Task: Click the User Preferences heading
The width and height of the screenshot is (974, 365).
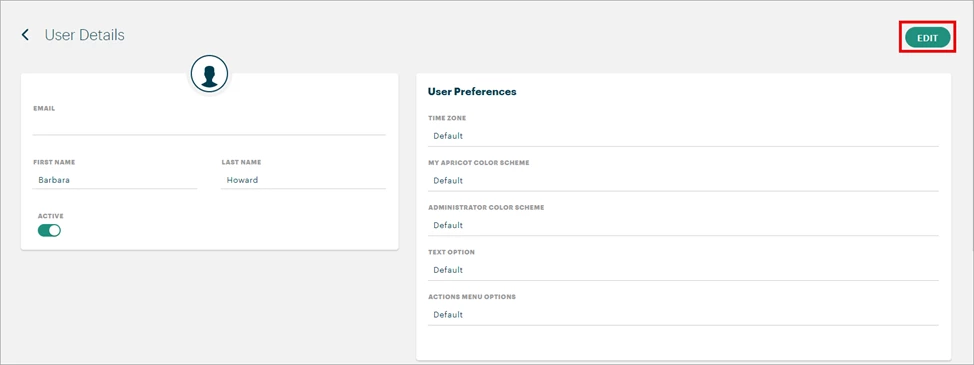Action: (472, 91)
